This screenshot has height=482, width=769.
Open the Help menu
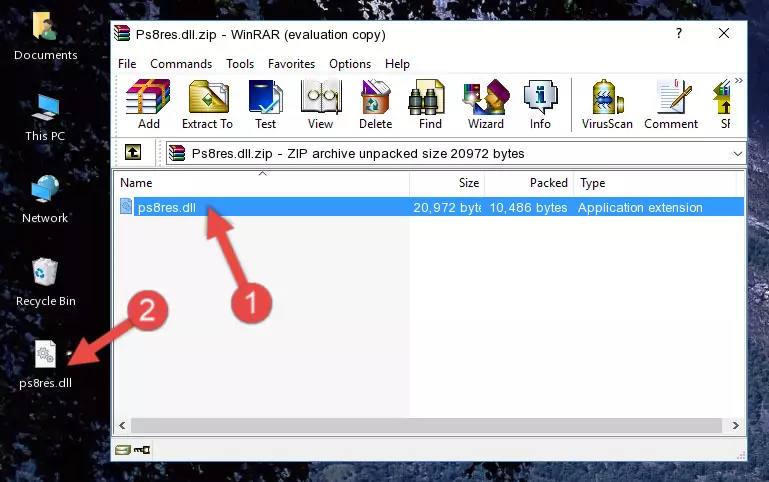click(397, 64)
